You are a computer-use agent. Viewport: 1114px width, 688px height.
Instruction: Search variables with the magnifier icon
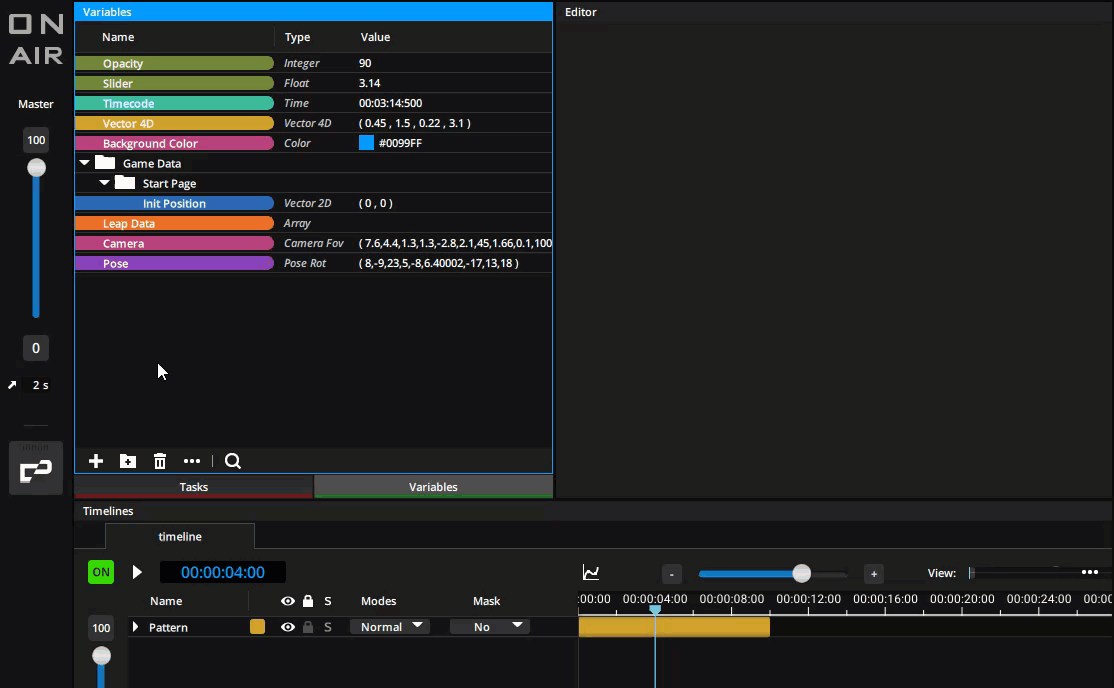(232, 461)
